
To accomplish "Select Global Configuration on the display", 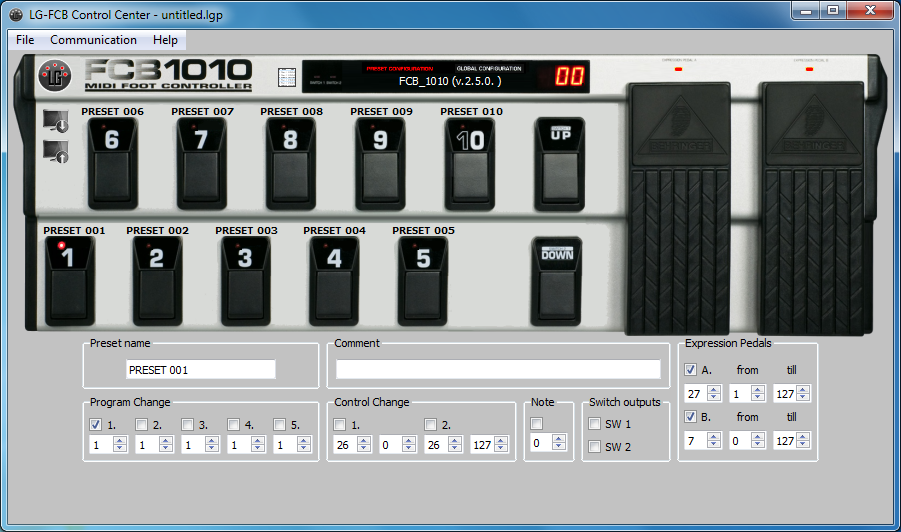I will (489, 69).
